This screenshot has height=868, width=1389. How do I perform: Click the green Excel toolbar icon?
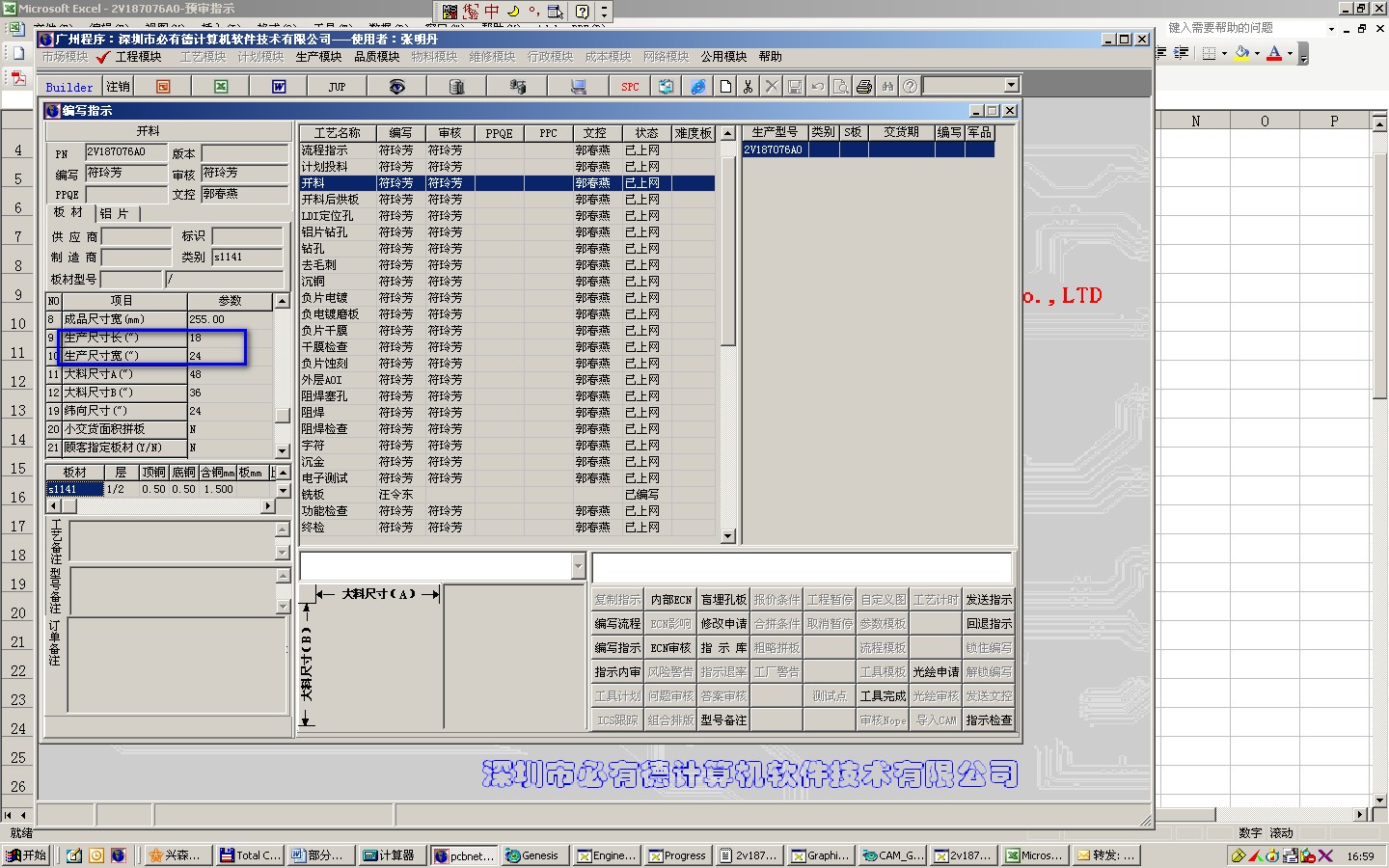tap(221, 87)
